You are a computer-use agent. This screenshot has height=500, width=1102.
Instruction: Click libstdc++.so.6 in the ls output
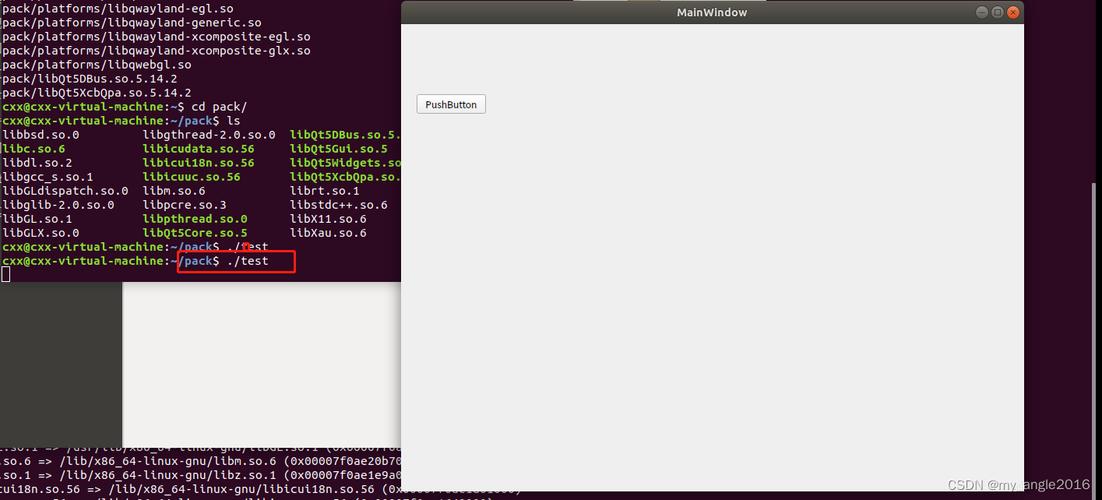point(338,205)
